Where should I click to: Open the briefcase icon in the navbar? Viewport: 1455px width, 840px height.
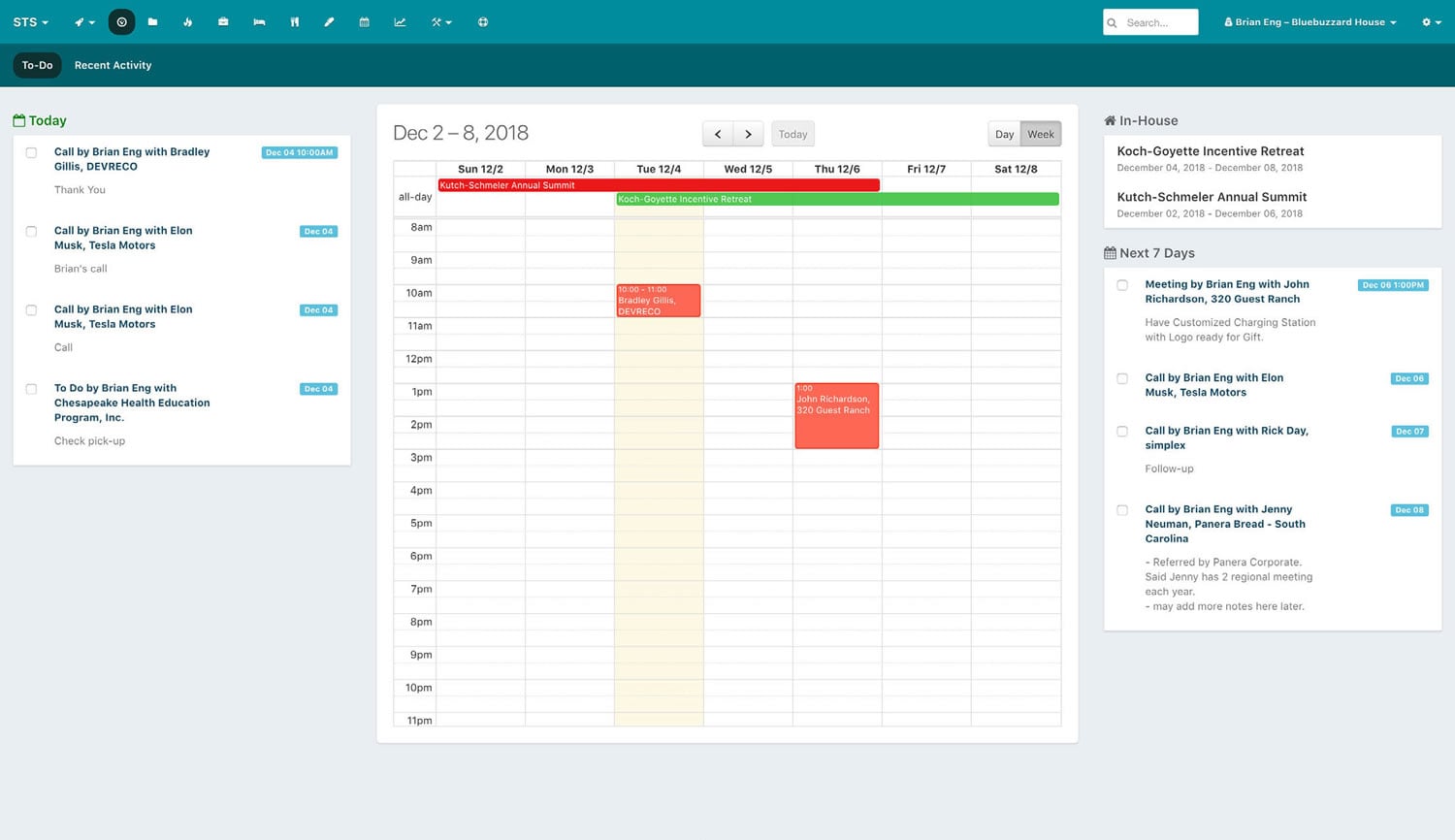[223, 21]
